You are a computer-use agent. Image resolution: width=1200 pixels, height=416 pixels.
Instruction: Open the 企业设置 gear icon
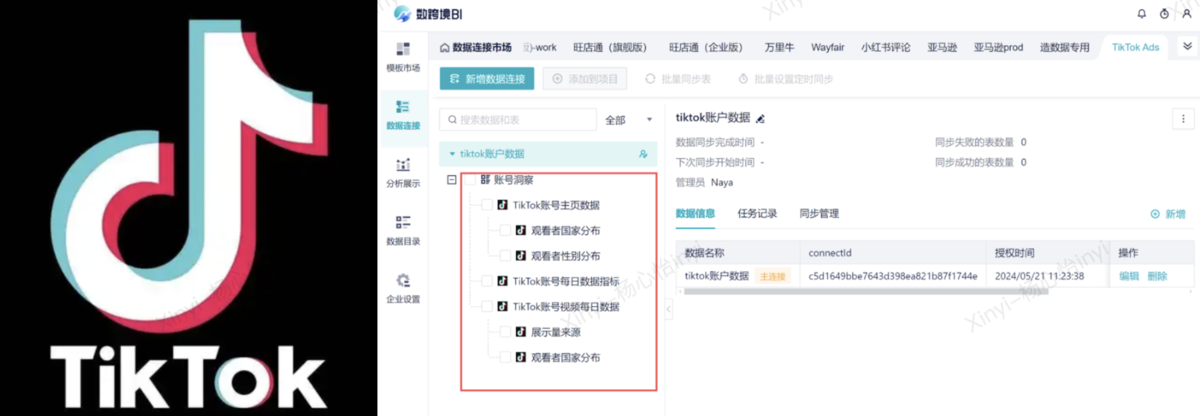pyautogui.click(x=403, y=281)
